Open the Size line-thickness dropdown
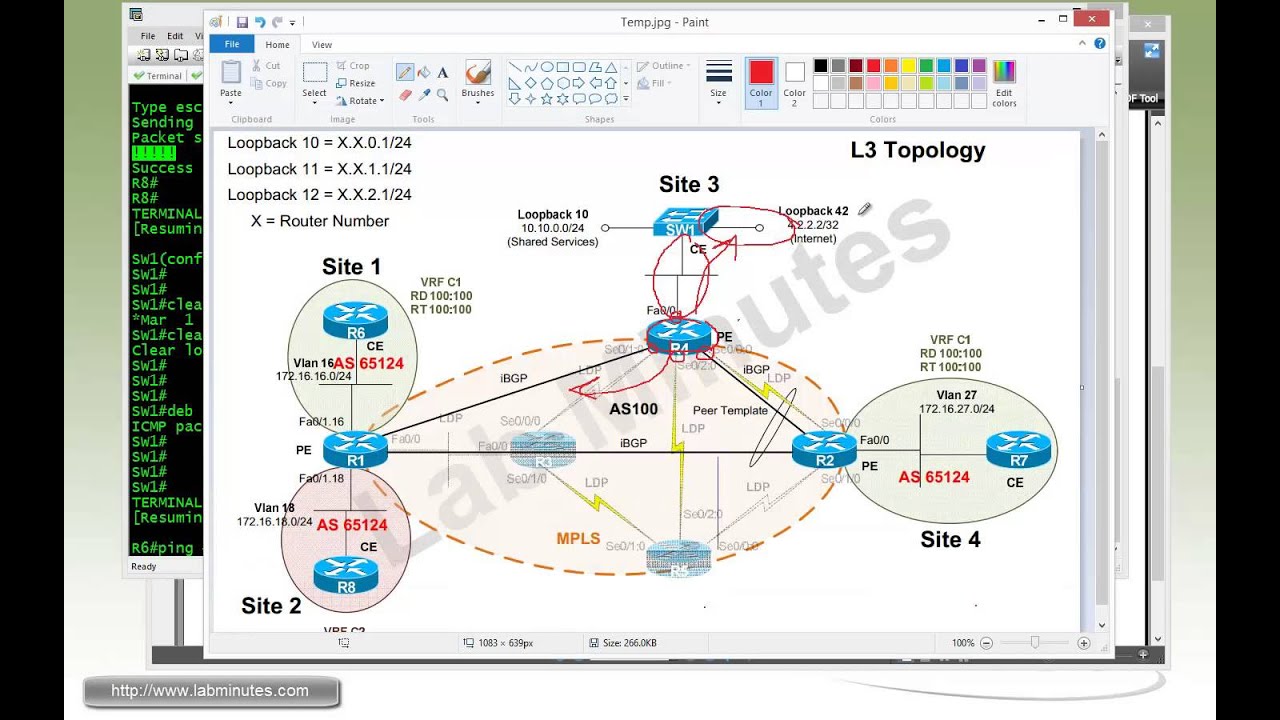 click(x=718, y=82)
